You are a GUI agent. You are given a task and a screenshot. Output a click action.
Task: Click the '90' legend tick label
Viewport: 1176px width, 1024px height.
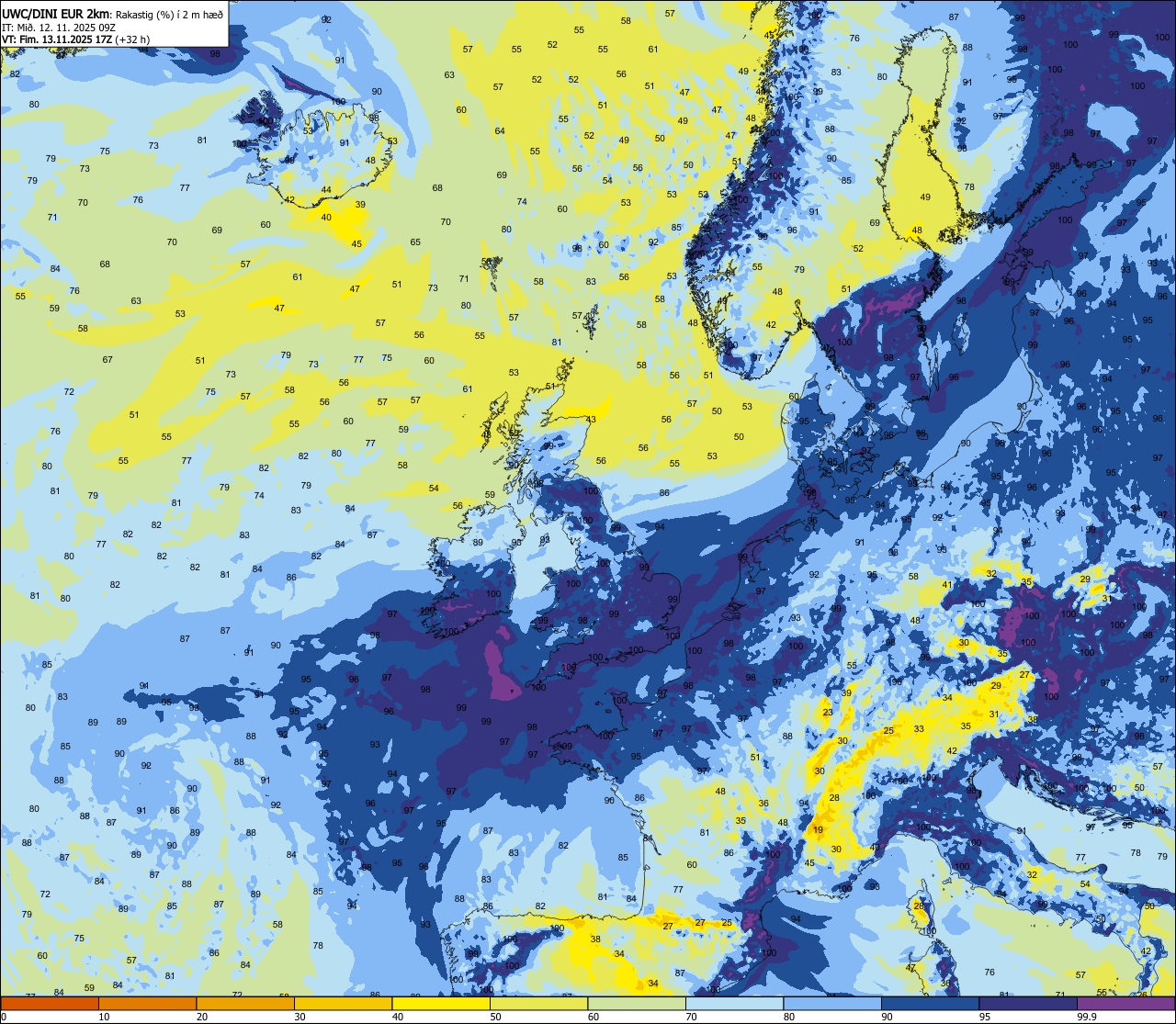pos(887,1017)
